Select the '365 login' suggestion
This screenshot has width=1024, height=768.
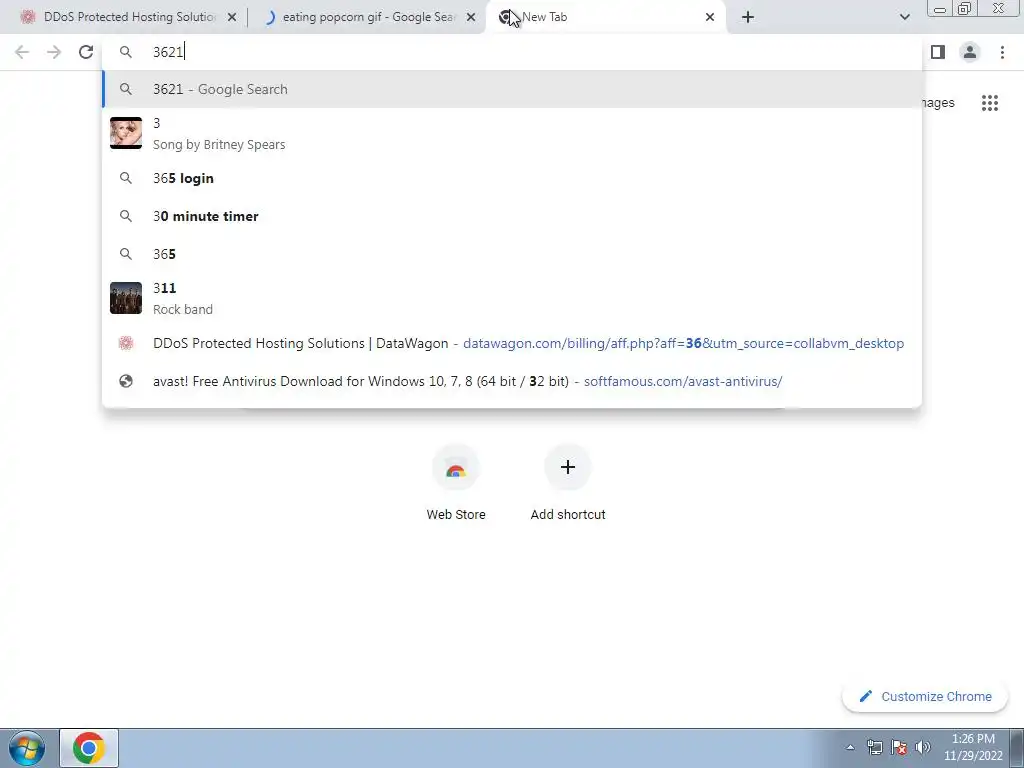click(x=513, y=178)
